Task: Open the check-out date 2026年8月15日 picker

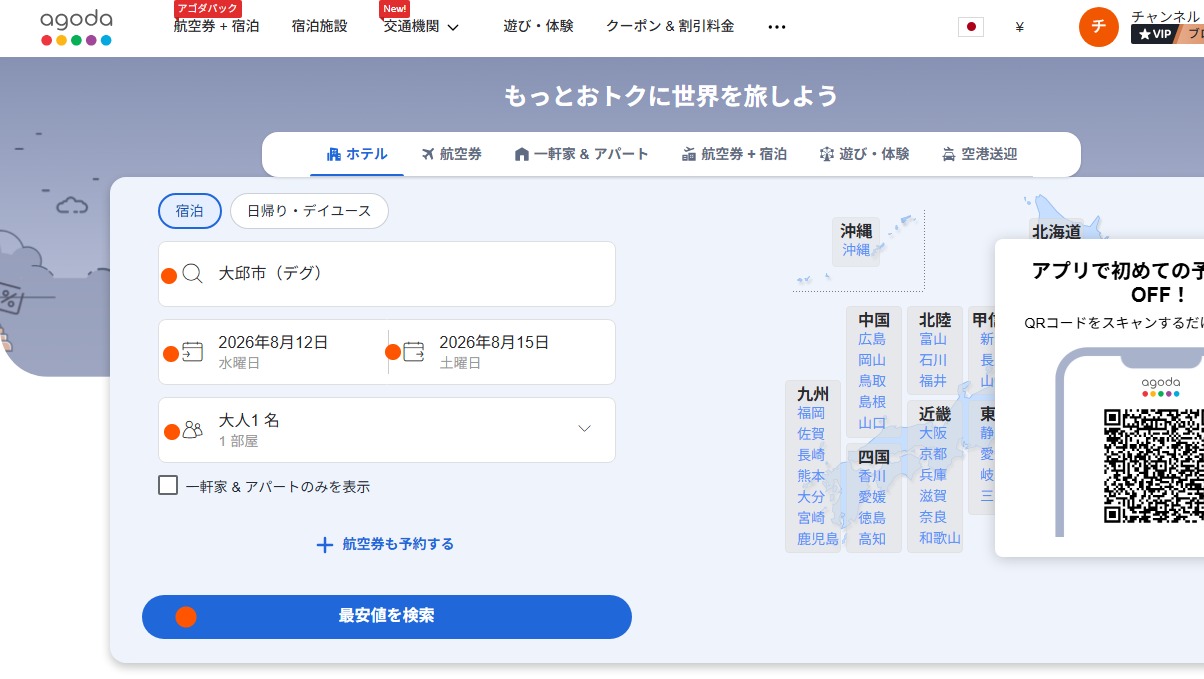Action: click(x=501, y=352)
